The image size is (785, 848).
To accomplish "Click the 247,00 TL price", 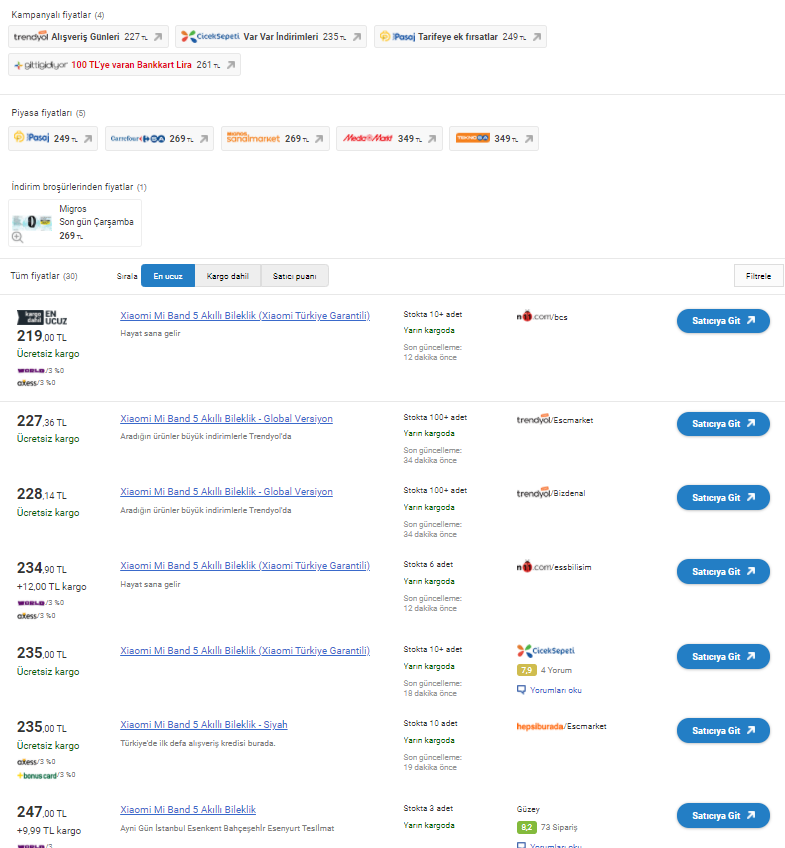I will click(42, 812).
